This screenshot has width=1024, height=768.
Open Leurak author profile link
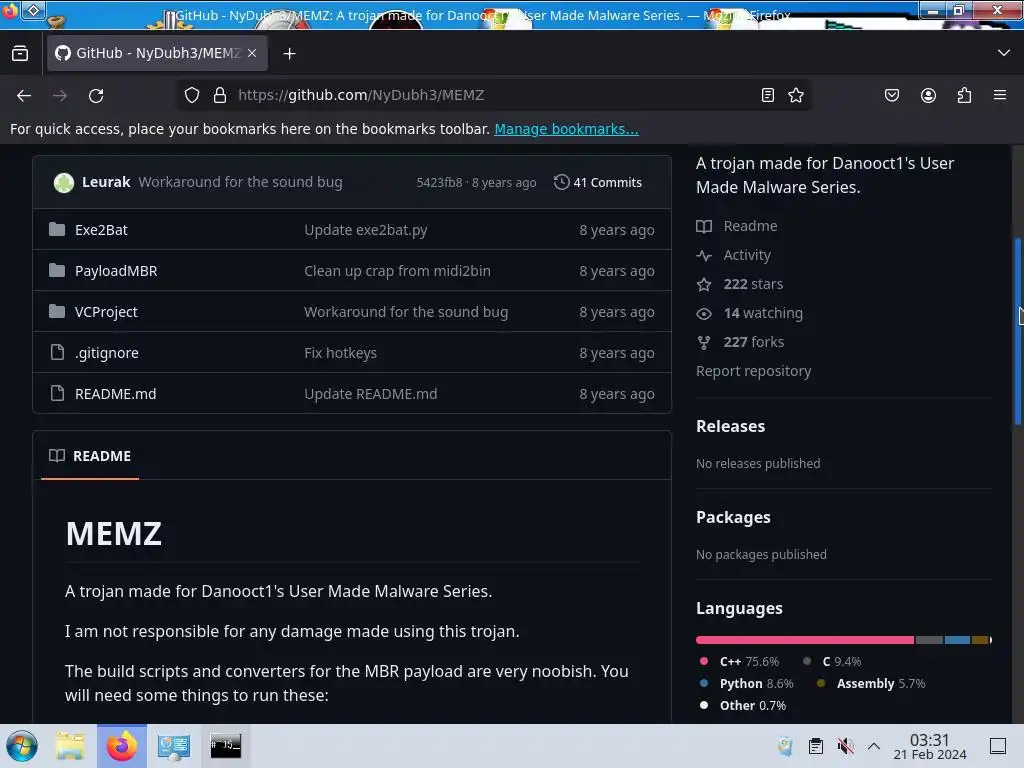coord(106,182)
